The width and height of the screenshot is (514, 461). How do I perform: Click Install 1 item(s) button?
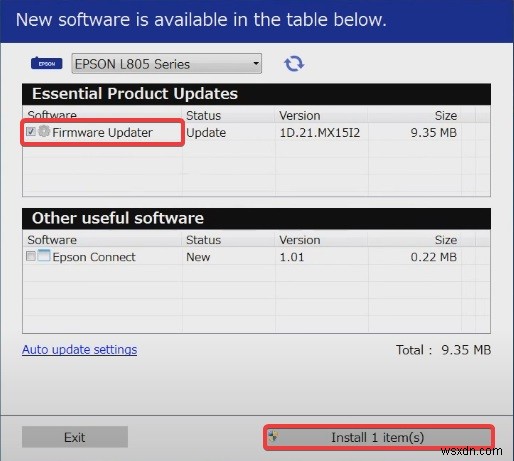point(378,437)
